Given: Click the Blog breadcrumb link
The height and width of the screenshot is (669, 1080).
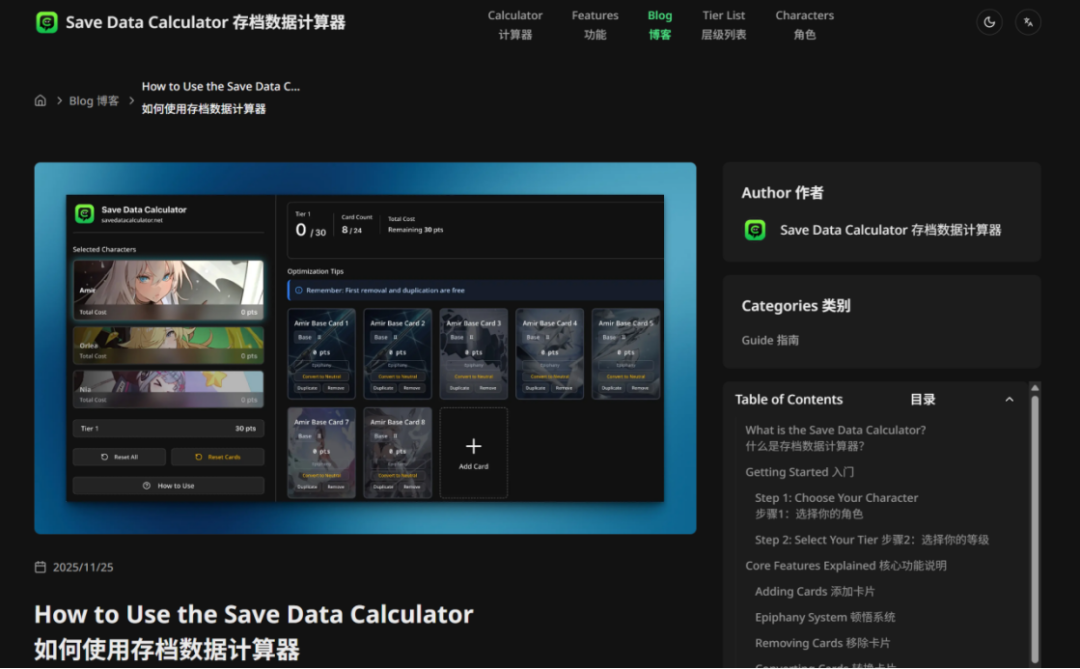Looking at the screenshot, I should (x=94, y=101).
